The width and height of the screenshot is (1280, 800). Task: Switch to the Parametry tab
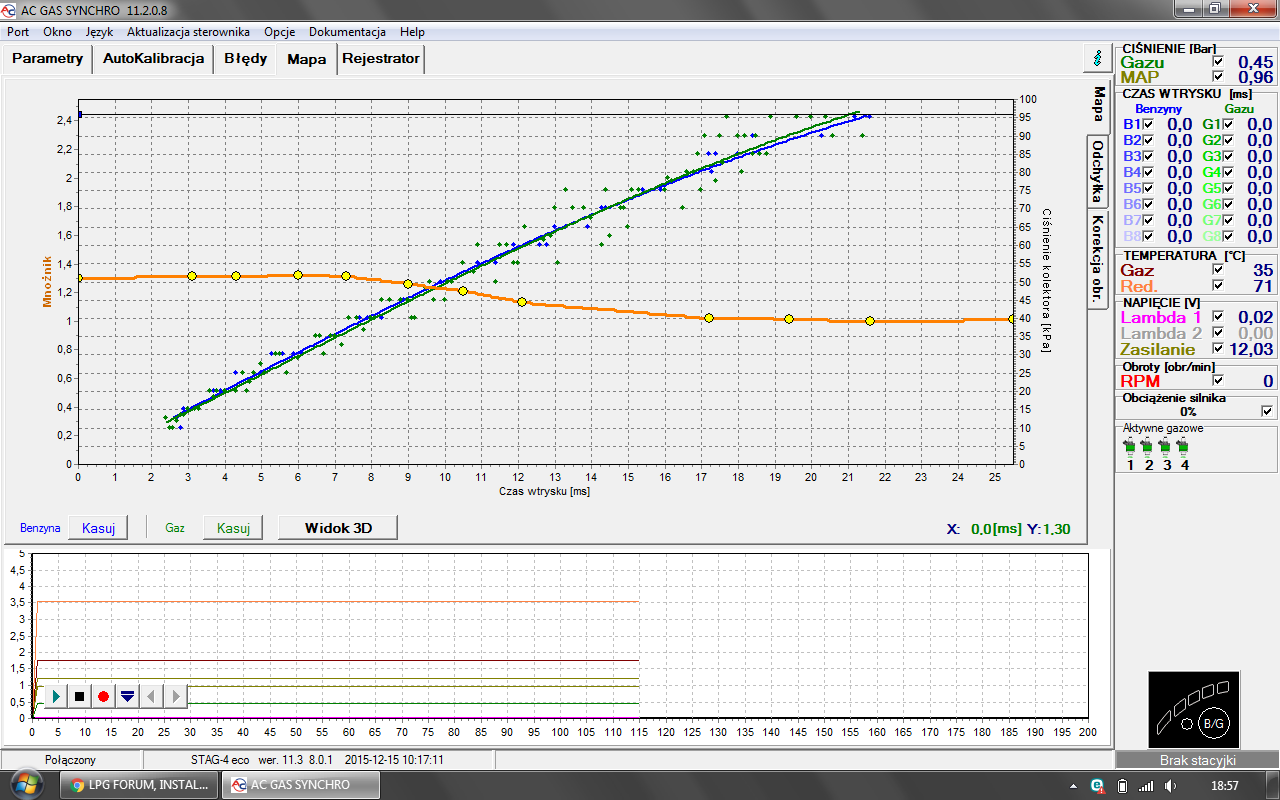48,58
